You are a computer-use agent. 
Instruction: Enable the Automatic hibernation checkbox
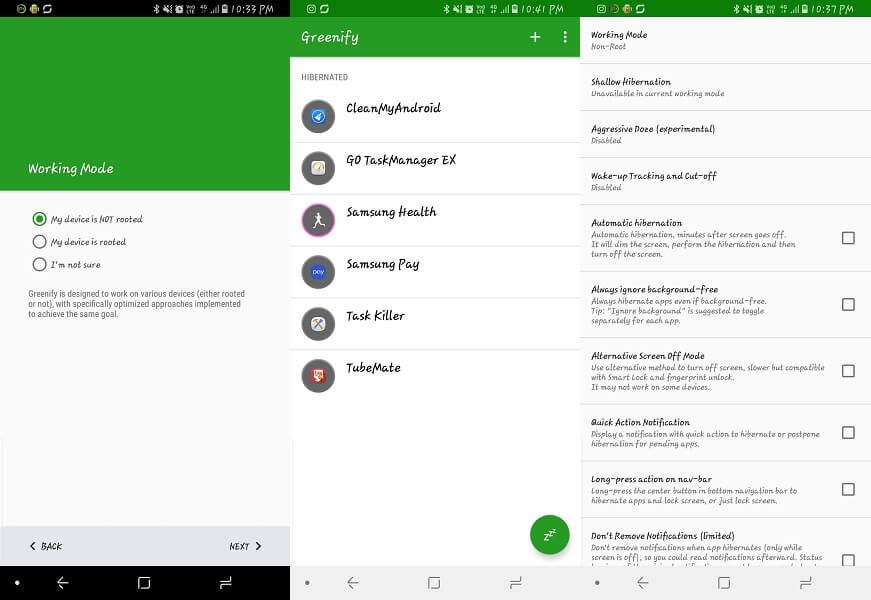(x=848, y=238)
